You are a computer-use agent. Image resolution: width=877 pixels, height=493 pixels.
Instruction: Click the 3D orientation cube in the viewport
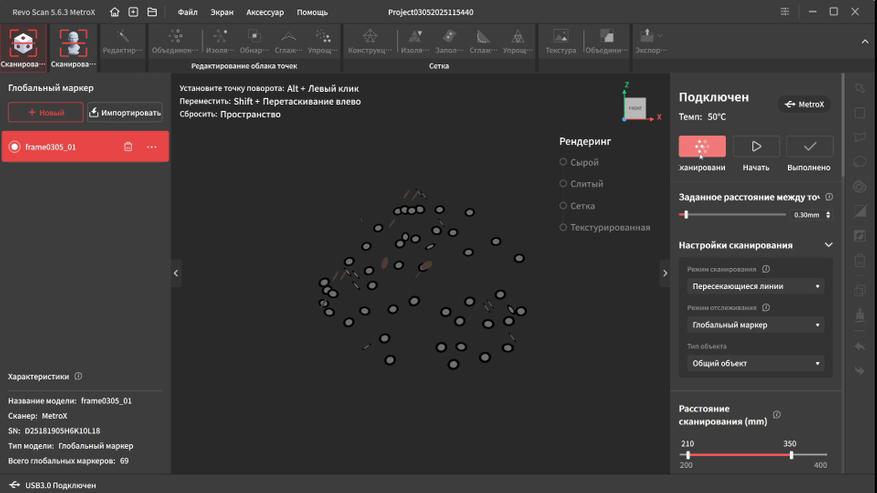point(635,107)
